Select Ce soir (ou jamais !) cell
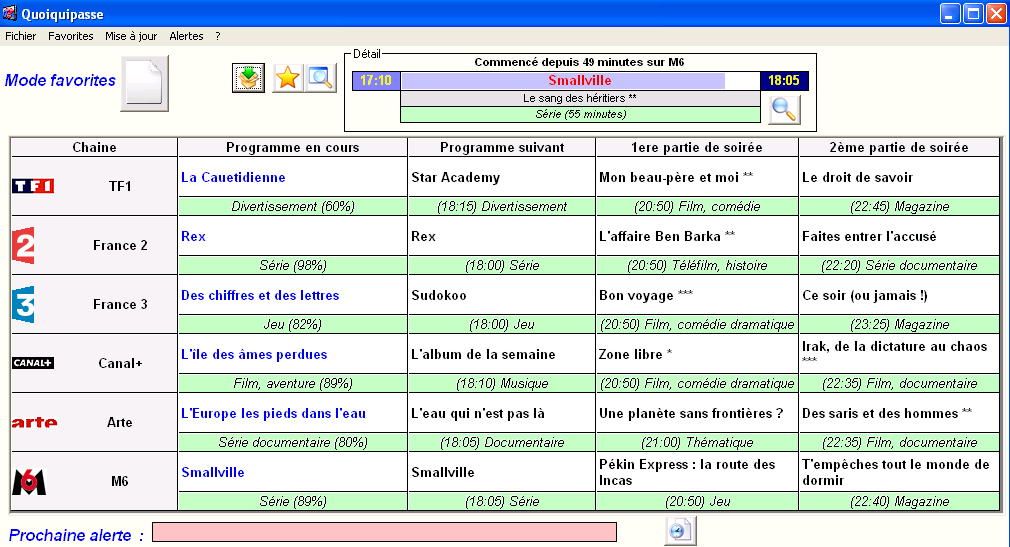Screen dimensions: 1010x547 899,295
